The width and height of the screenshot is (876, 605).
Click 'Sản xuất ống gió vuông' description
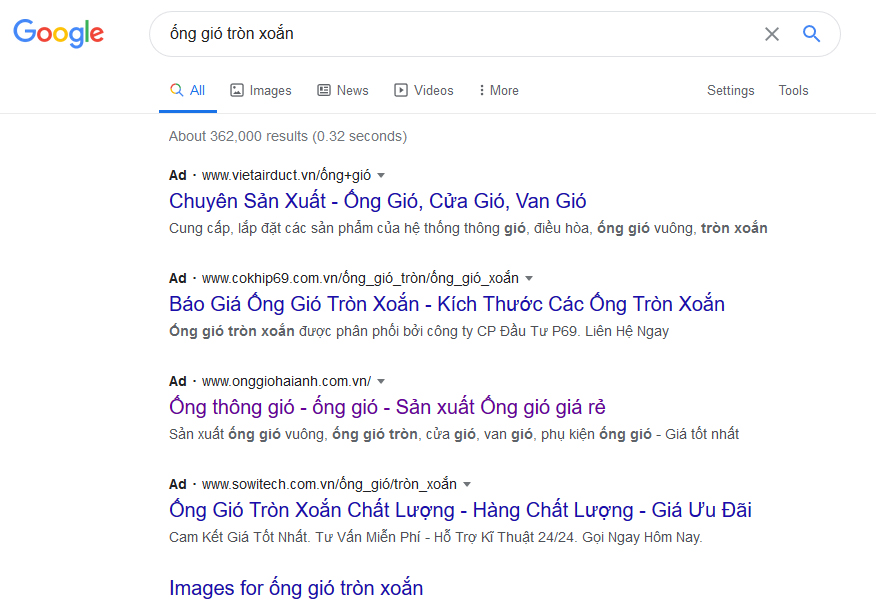coord(454,434)
